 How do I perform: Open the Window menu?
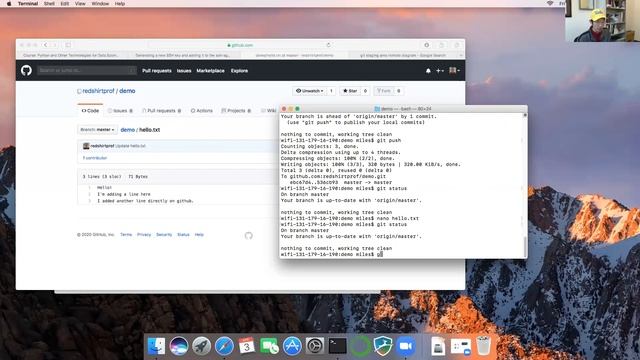point(100,3)
